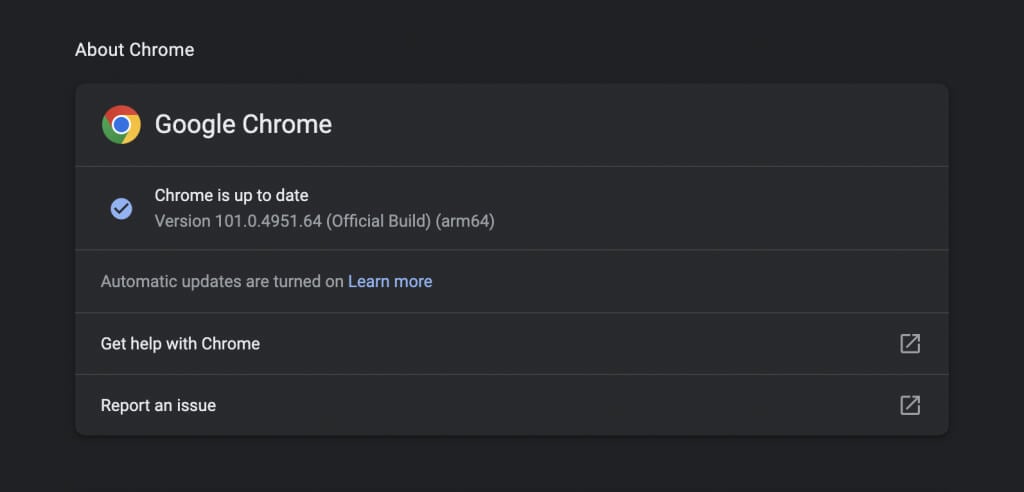This screenshot has height=492, width=1024.
Task: Click the version number 101.0.4951.64
Action: click(x=268, y=221)
